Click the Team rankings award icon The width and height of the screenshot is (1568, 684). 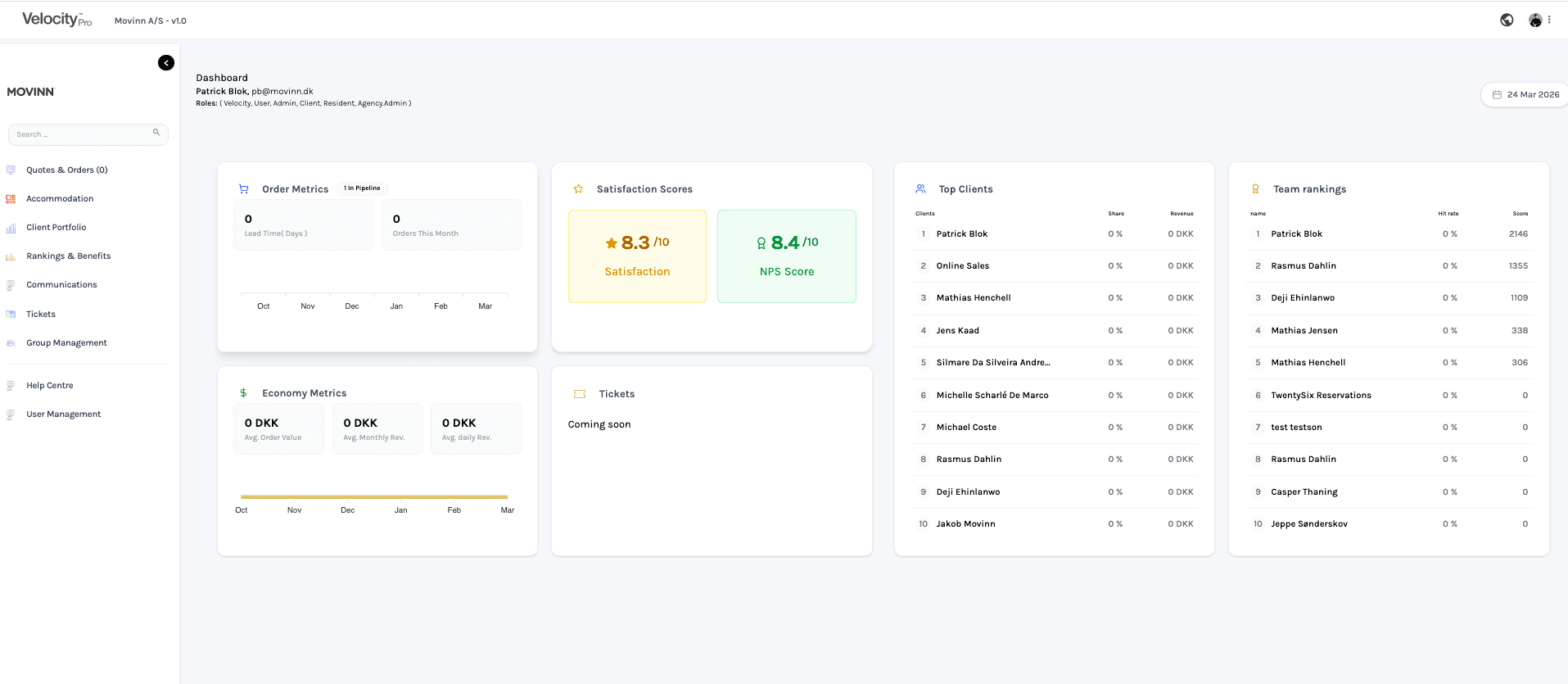[1255, 188]
